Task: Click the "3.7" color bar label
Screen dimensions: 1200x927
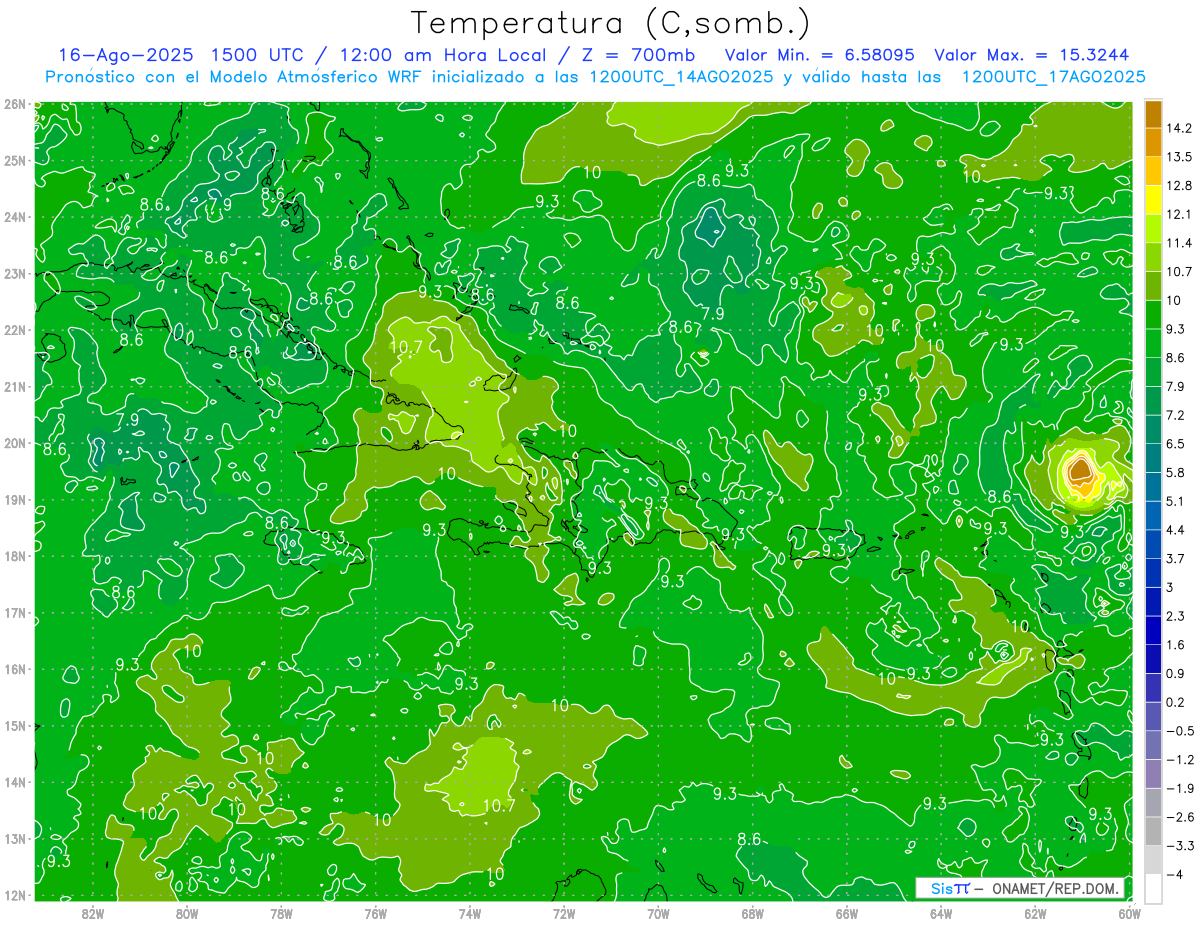Action: pos(1176,558)
